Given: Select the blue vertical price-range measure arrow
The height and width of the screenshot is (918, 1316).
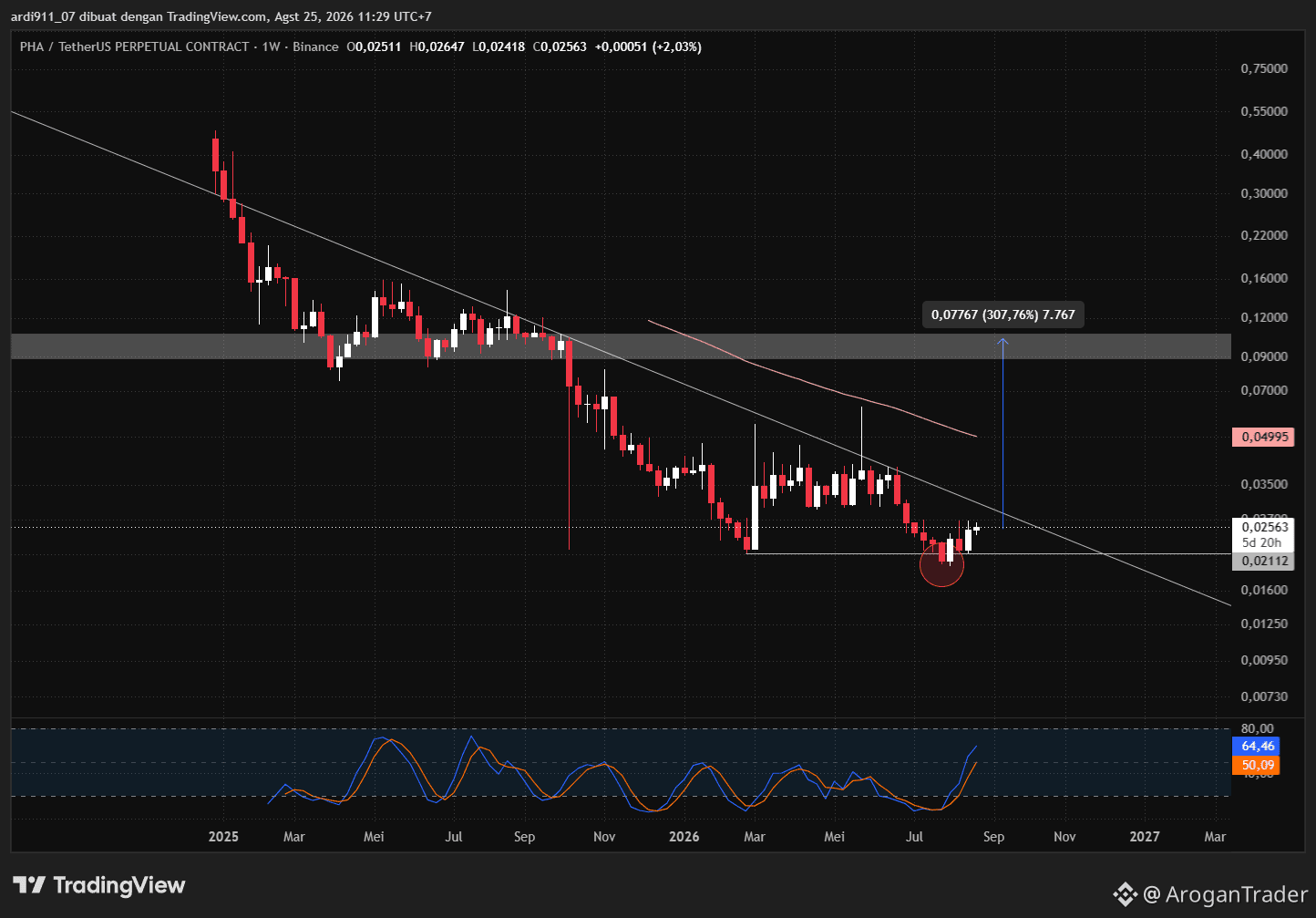Looking at the screenshot, I should (1003, 433).
